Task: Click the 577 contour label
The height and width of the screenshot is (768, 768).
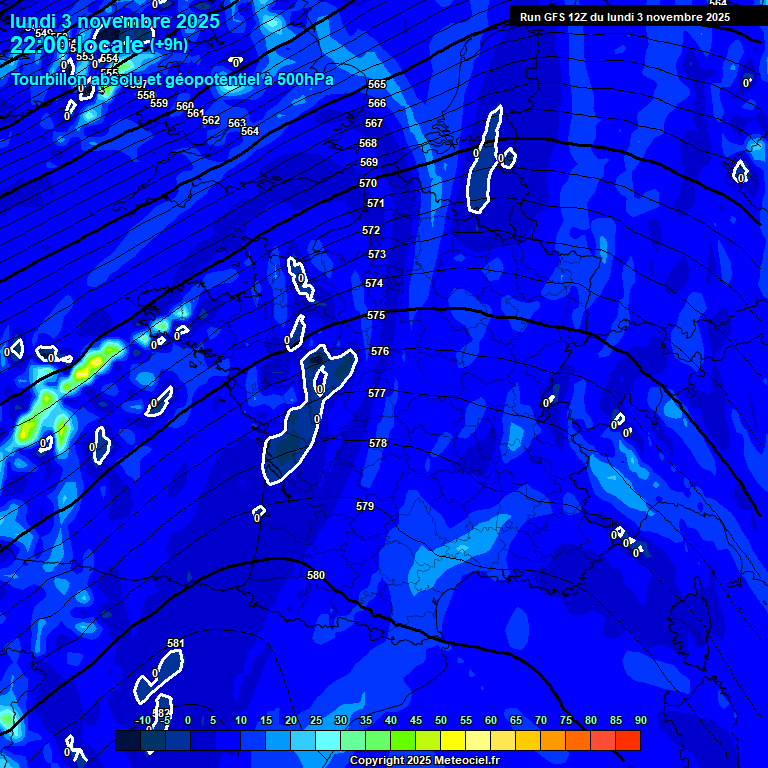Action: (377, 393)
